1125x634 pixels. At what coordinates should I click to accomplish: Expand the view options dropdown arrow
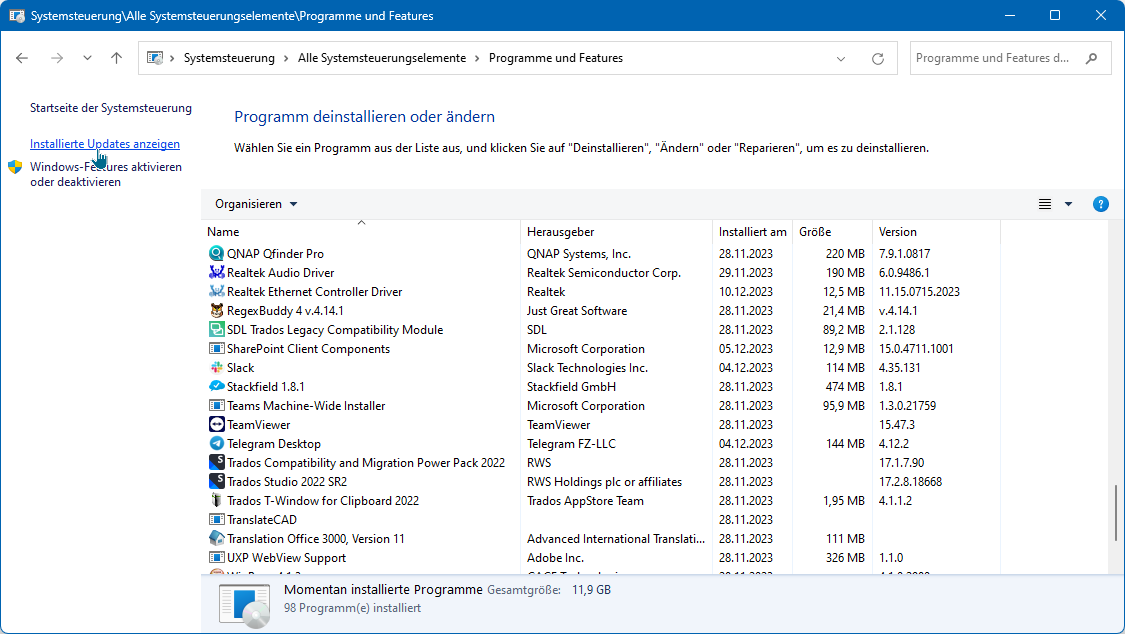coord(1068,204)
